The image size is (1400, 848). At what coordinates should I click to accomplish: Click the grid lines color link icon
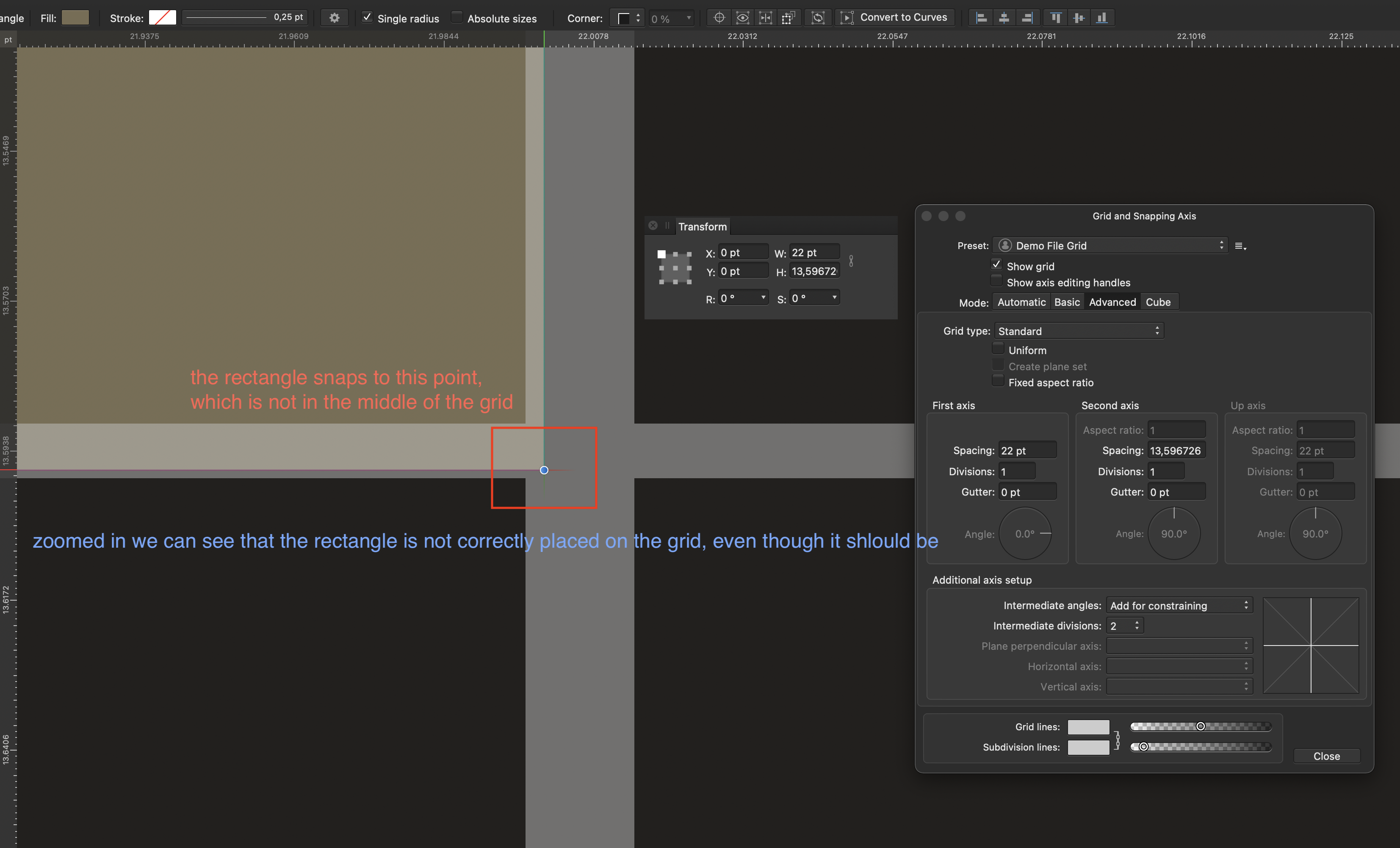click(1117, 740)
